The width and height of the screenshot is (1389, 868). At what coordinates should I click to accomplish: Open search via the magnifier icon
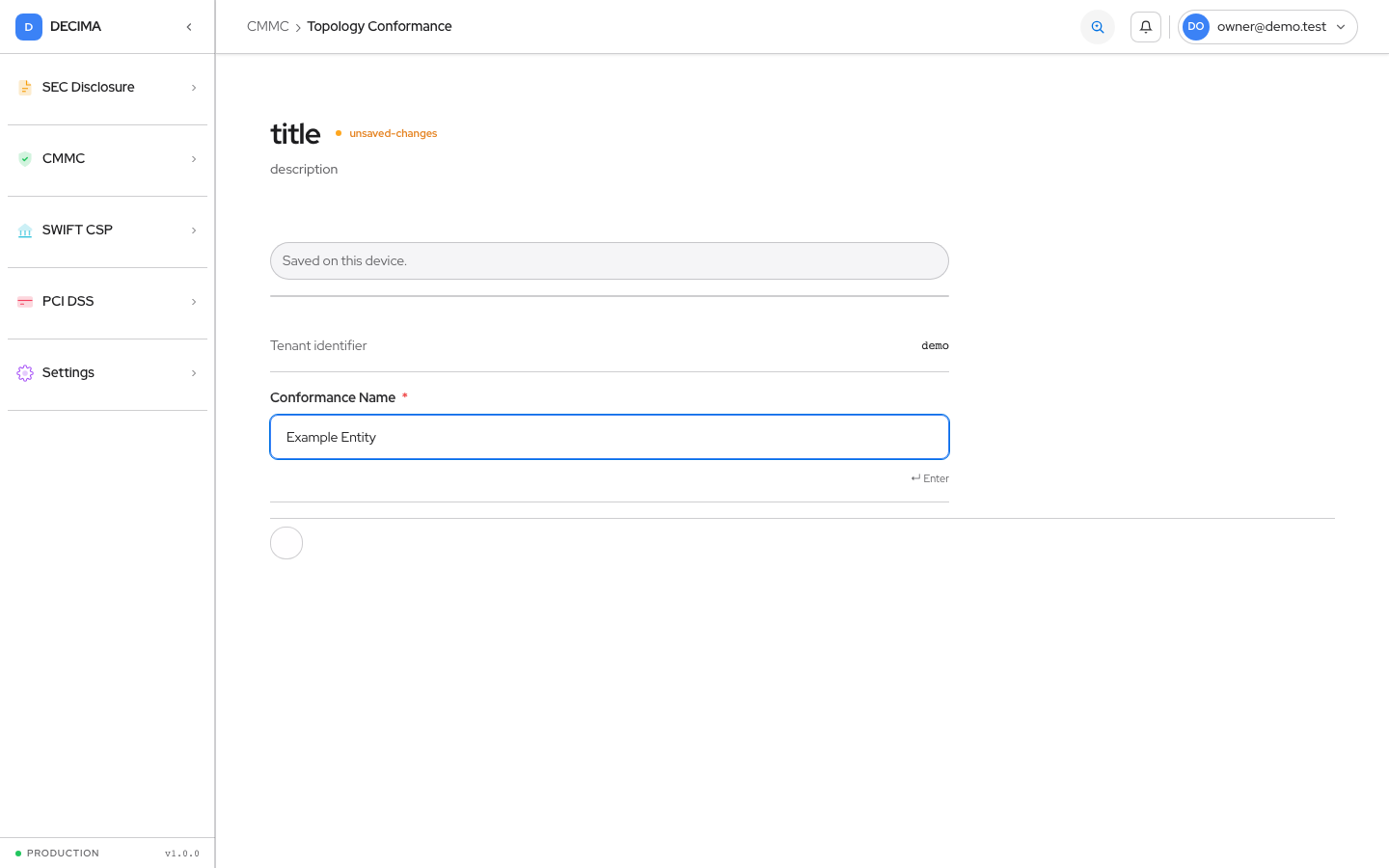click(x=1098, y=27)
